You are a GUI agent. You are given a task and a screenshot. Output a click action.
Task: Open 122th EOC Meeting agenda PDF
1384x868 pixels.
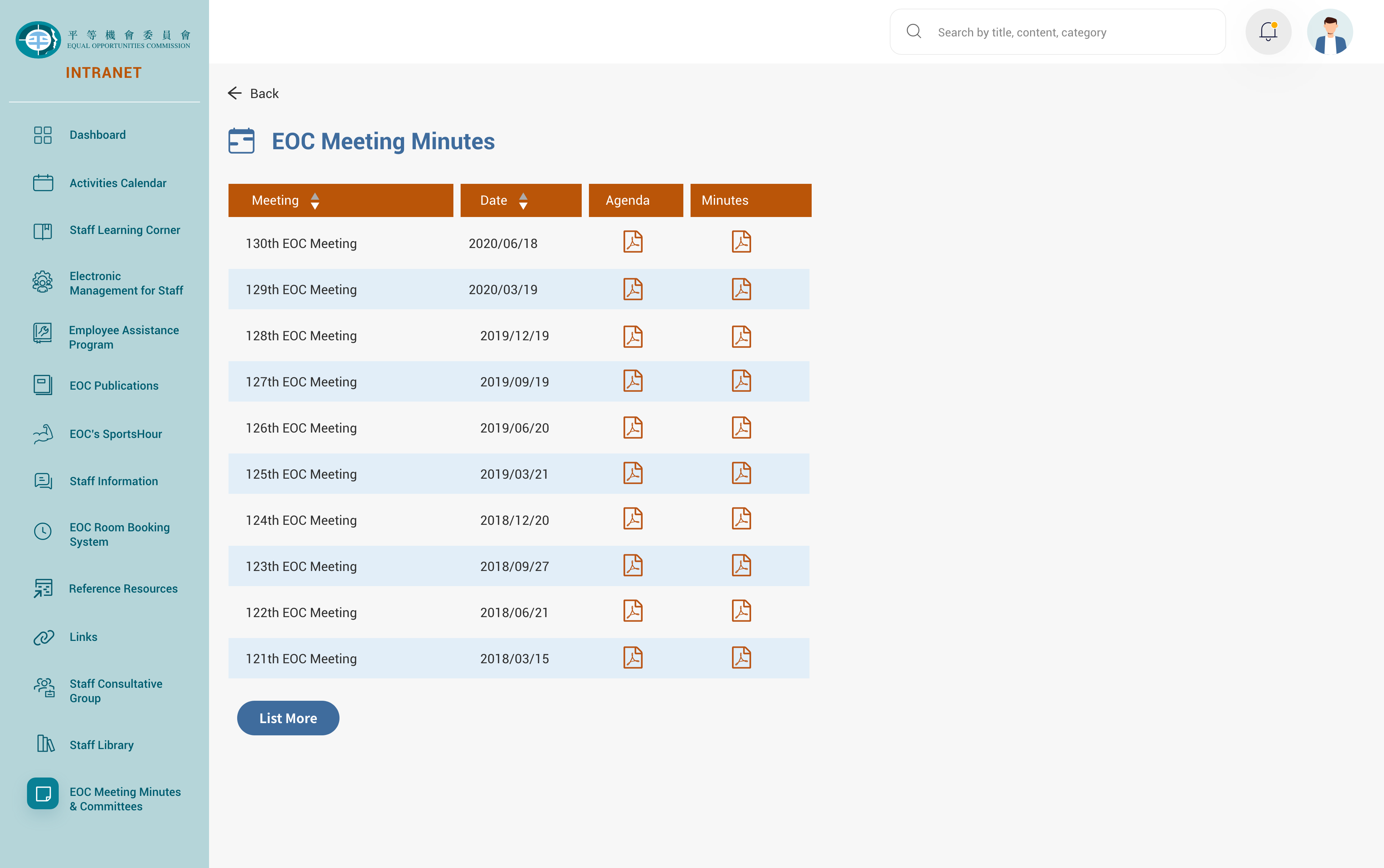(x=633, y=611)
